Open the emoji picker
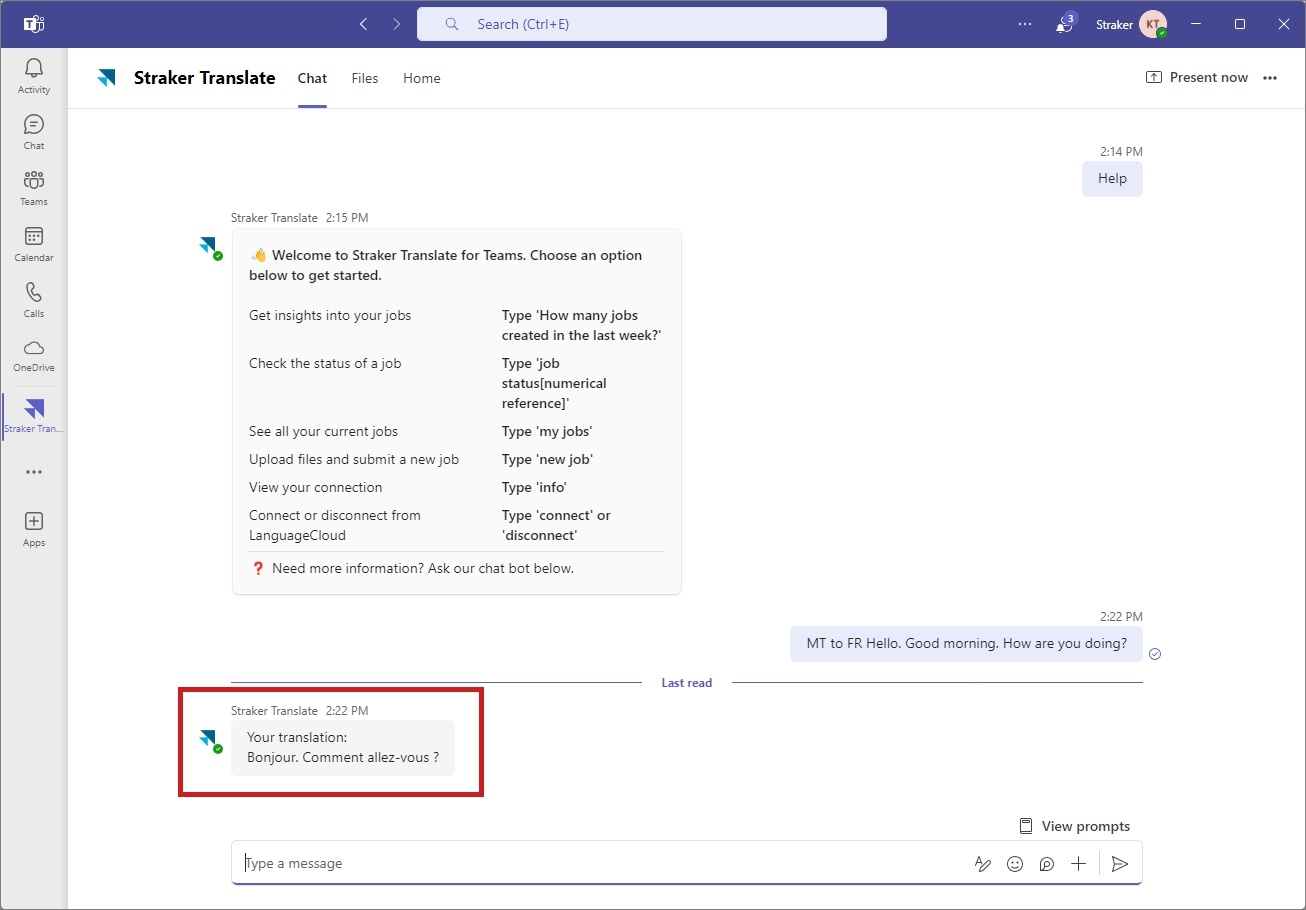 click(x=1015, y=863)
